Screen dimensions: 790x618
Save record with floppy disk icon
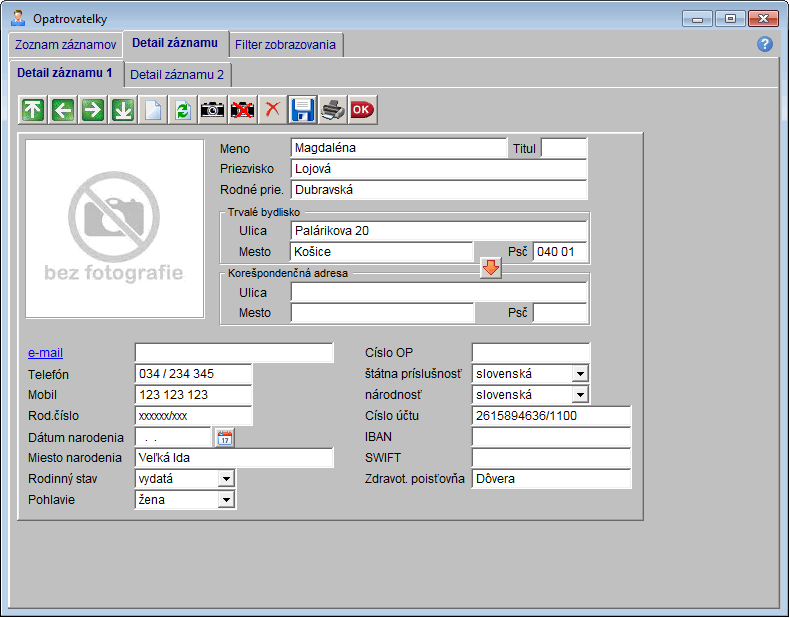tap(302, 110)
